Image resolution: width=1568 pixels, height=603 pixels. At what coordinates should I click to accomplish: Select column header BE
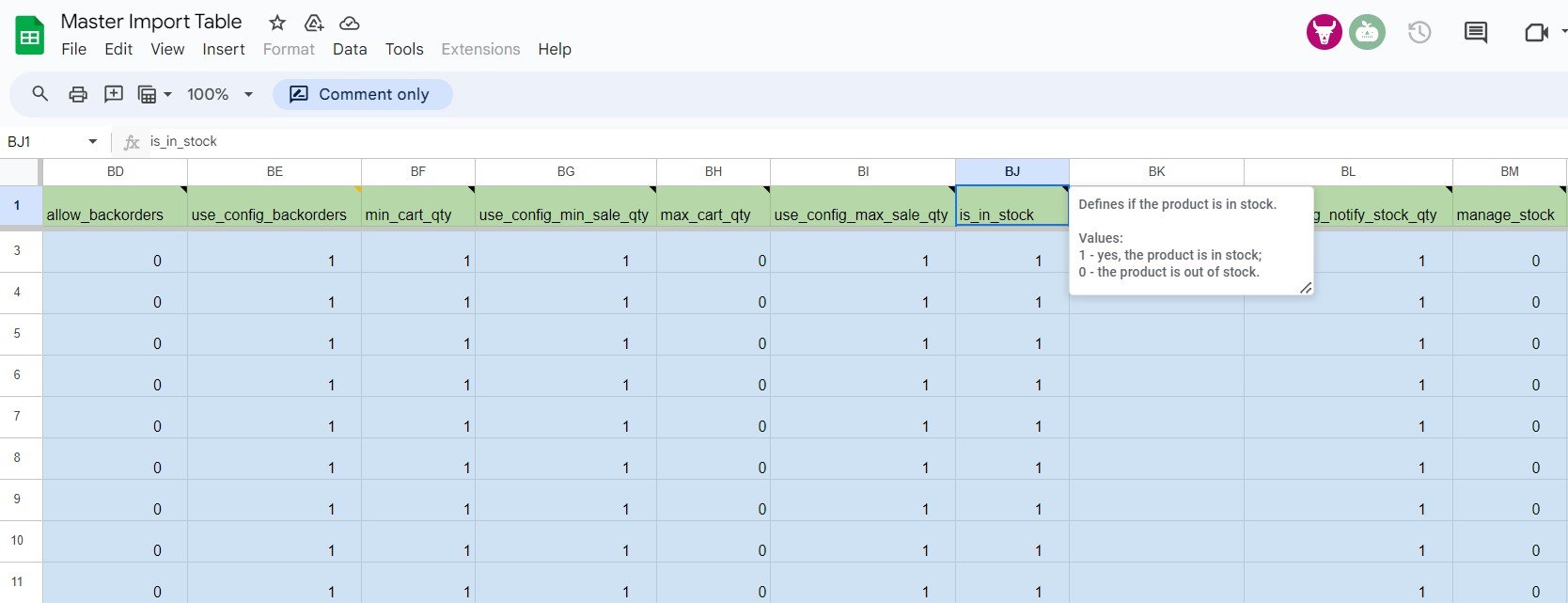(x=274, y=171)
